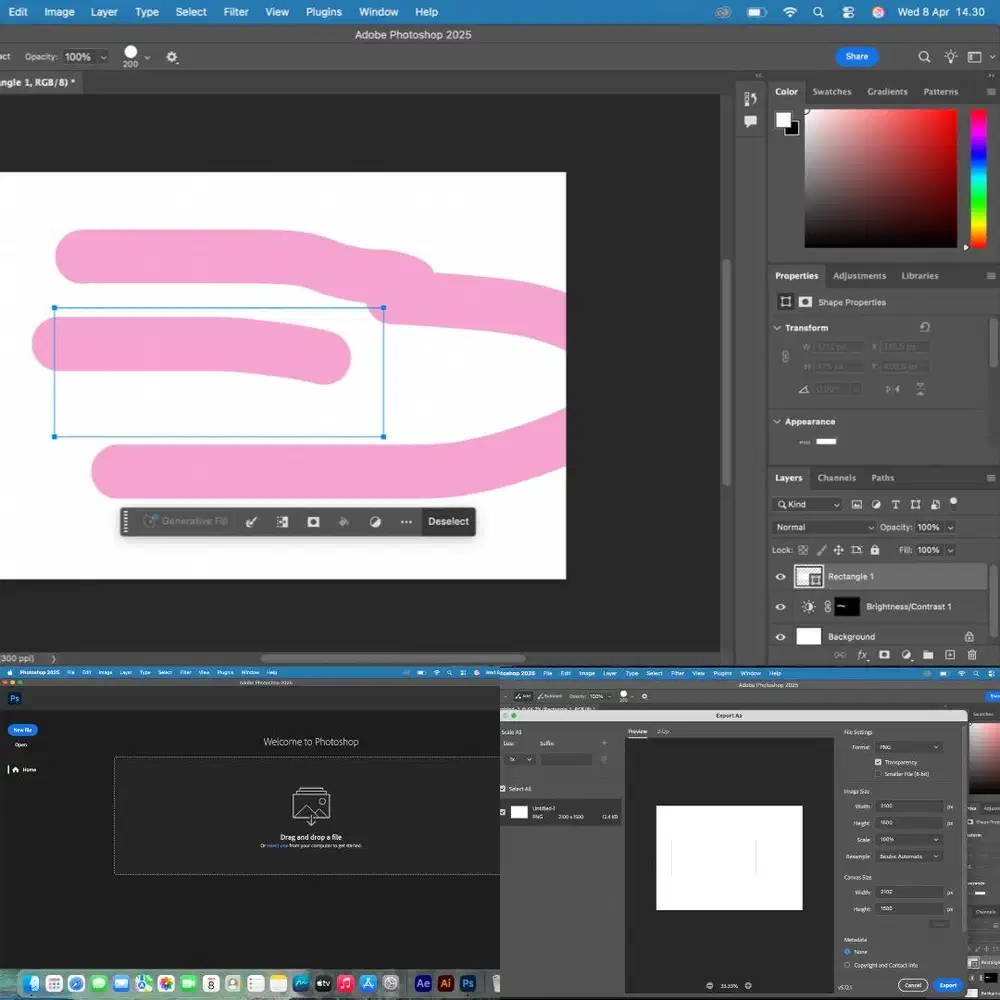Create a new group folder in Layers panel
1000x1000 pixels.
(x=928, y=655)
